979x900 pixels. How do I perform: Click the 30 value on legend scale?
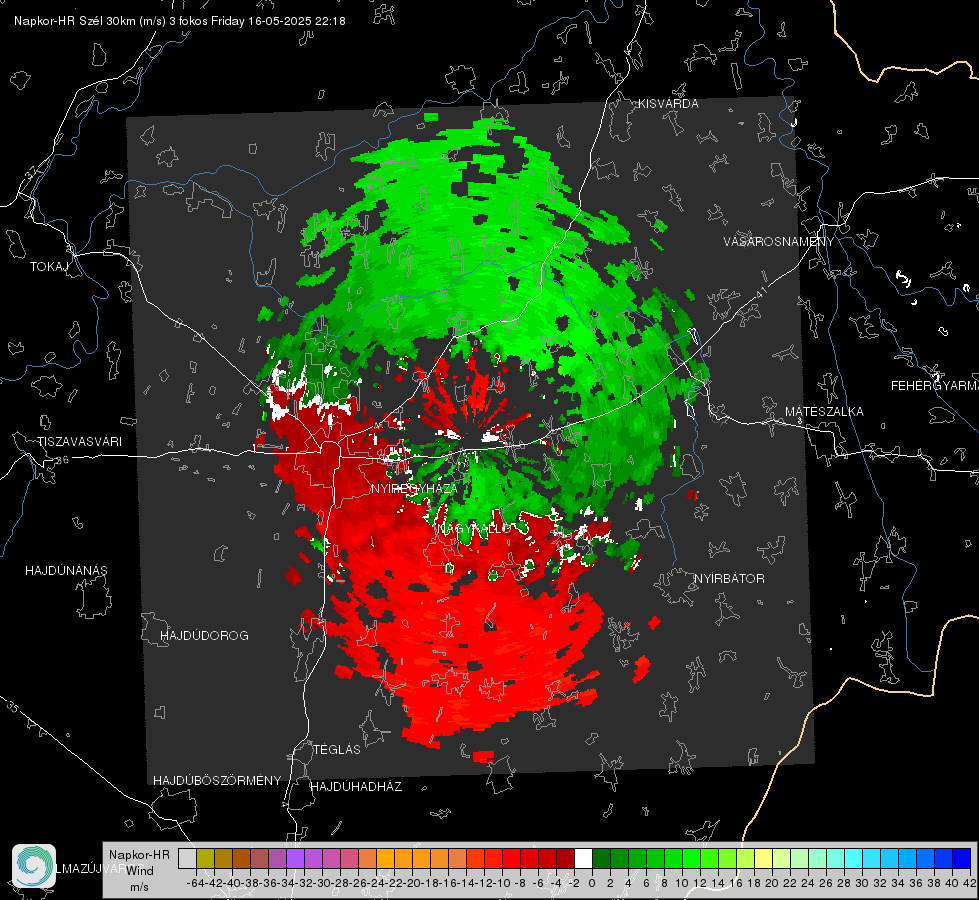pos(862,883)
